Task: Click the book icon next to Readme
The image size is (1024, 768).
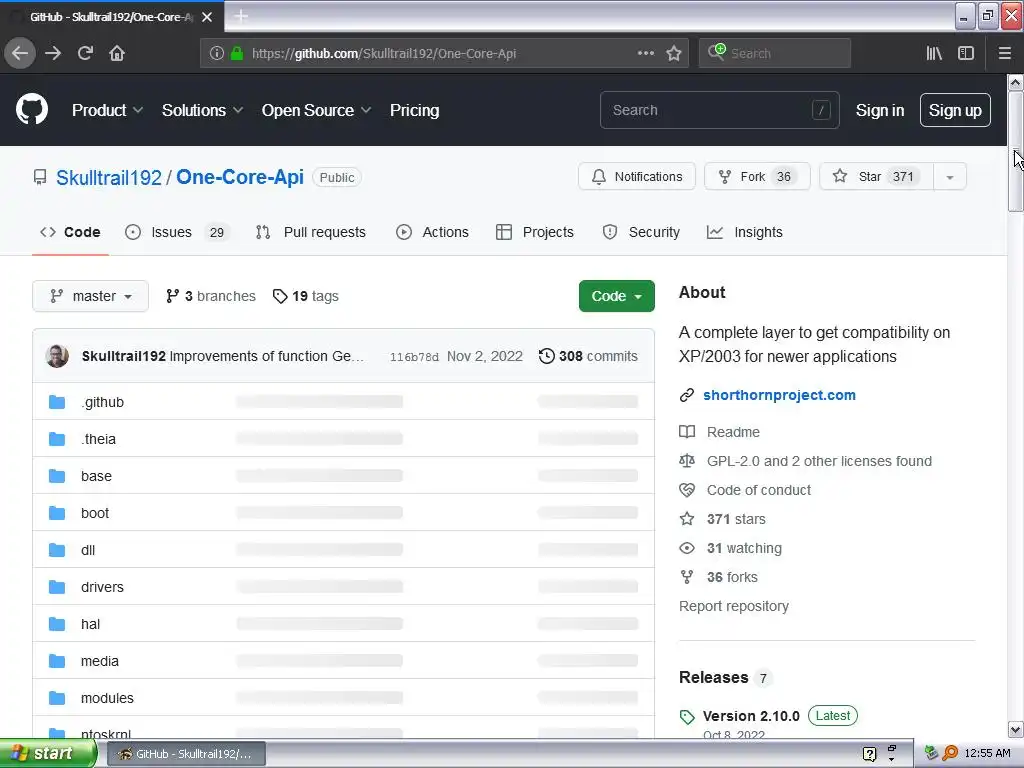Action: click(x=686, y=432)
